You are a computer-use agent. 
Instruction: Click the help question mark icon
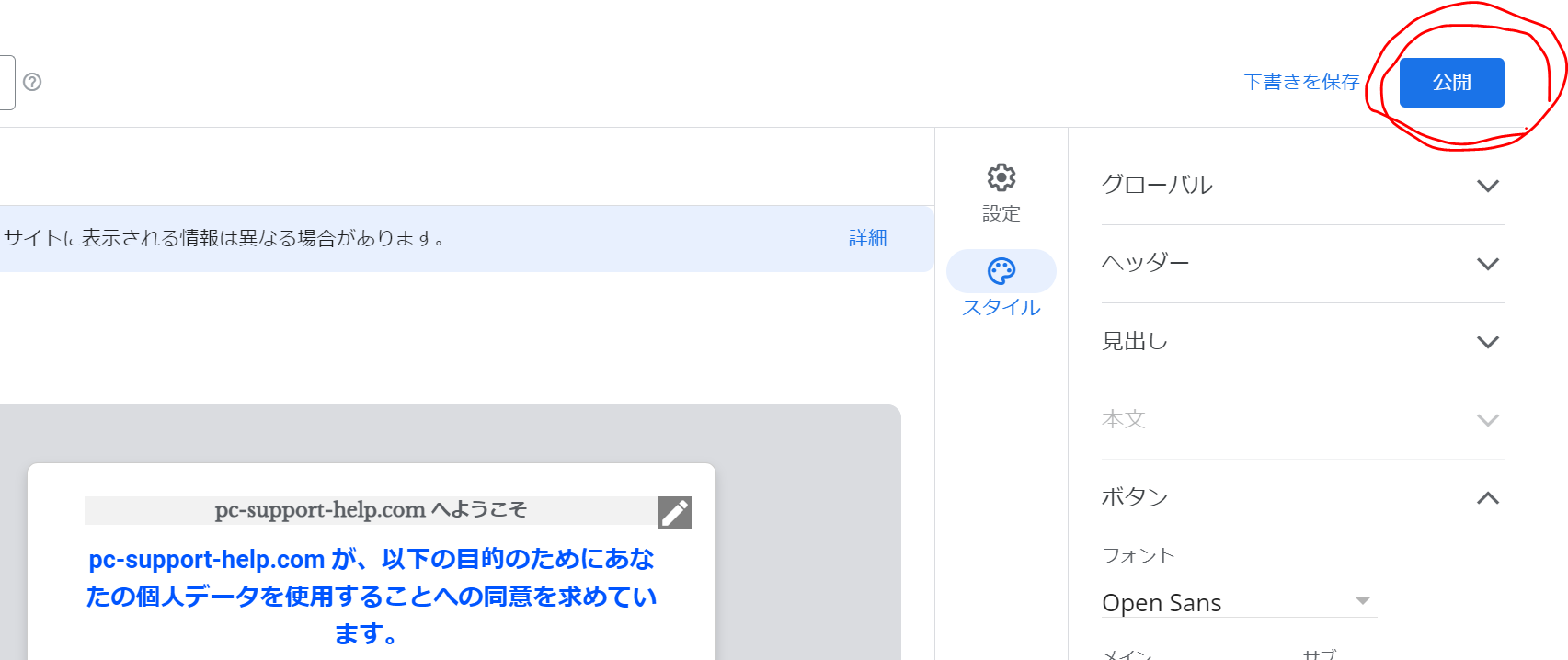[32, 82]
